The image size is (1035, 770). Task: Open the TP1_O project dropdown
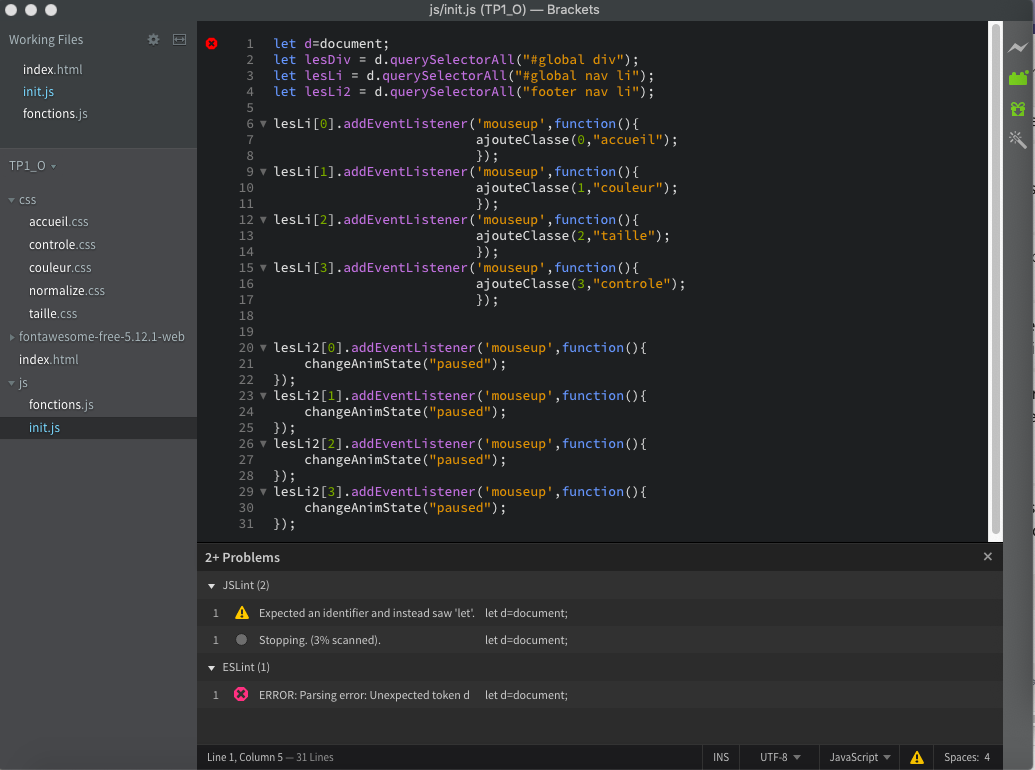[x=32, y=166]
